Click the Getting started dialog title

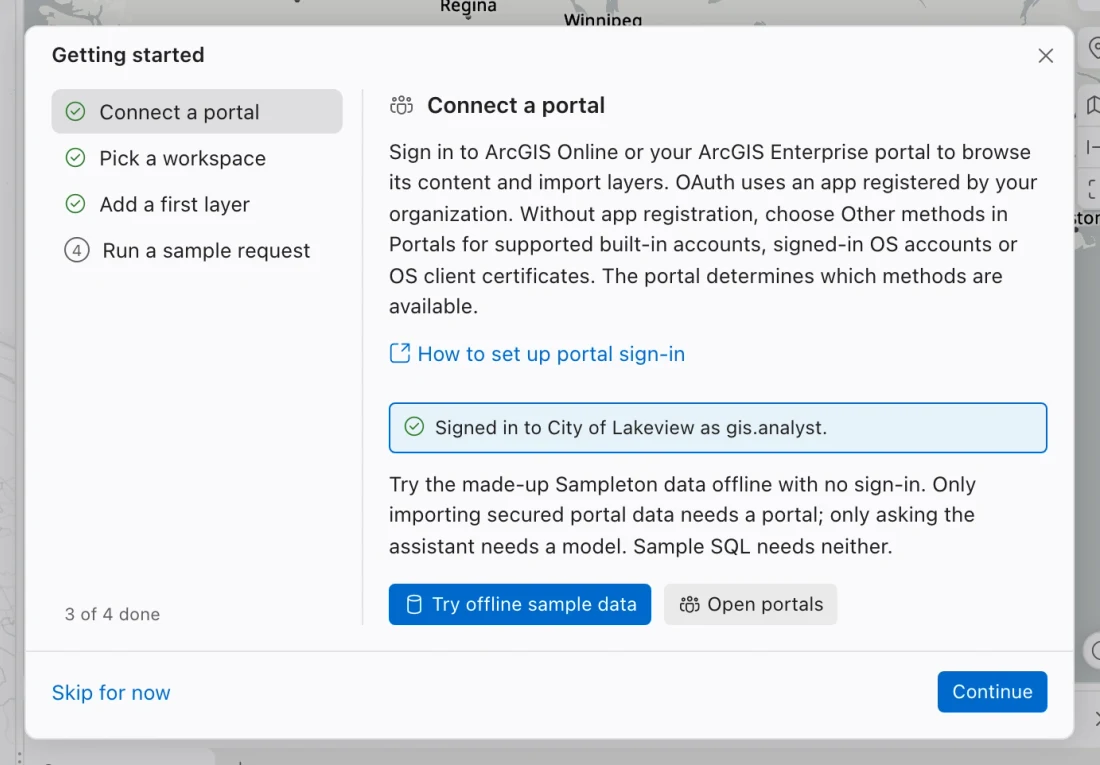coord(128,55)
